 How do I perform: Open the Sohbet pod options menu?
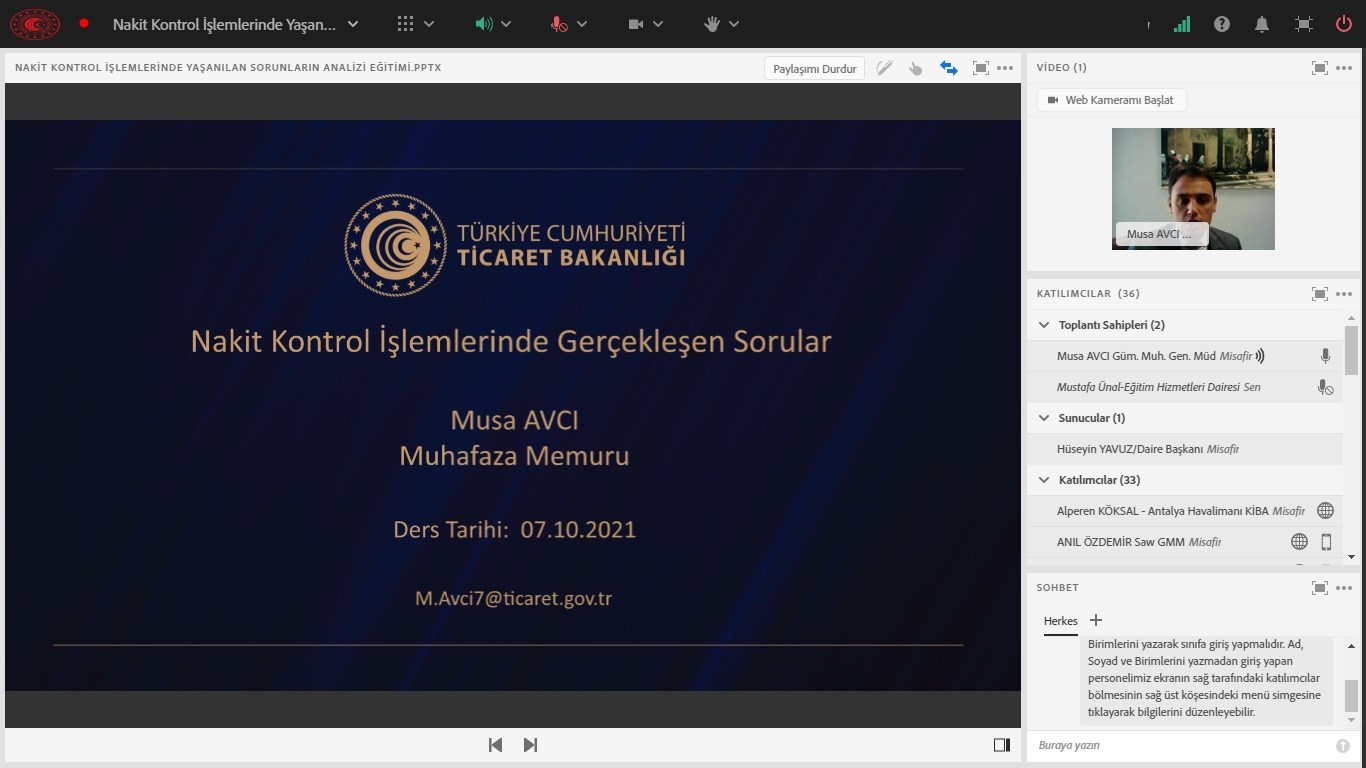point(1344,588)
